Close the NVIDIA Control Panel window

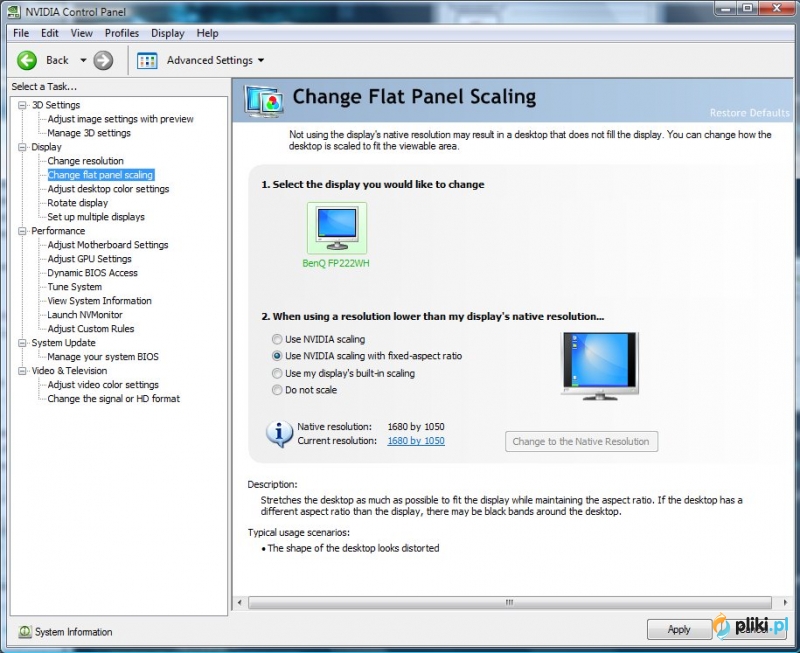click(777, 8)
